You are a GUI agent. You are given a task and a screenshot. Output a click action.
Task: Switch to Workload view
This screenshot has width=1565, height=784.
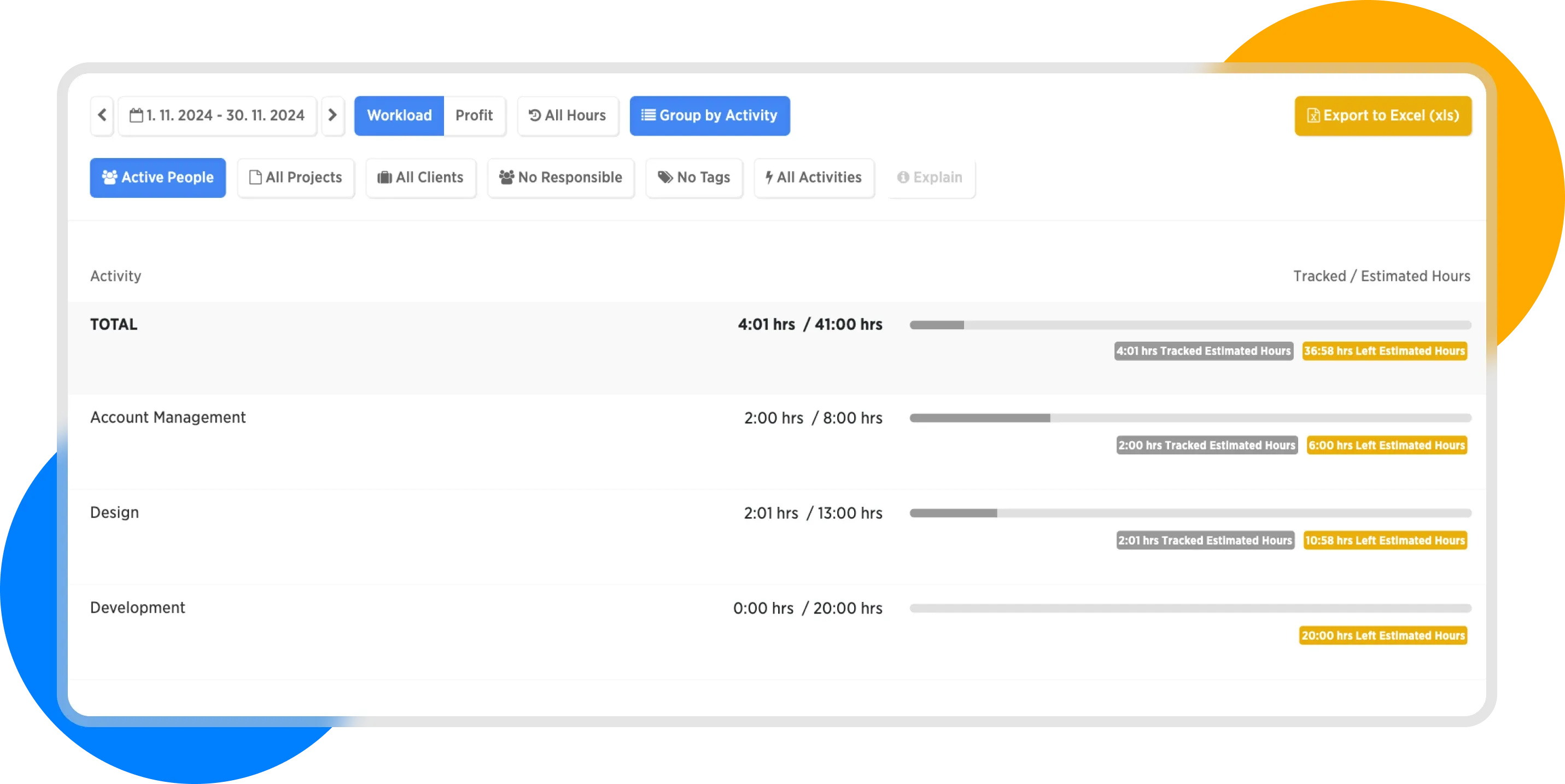coord(399,115)
